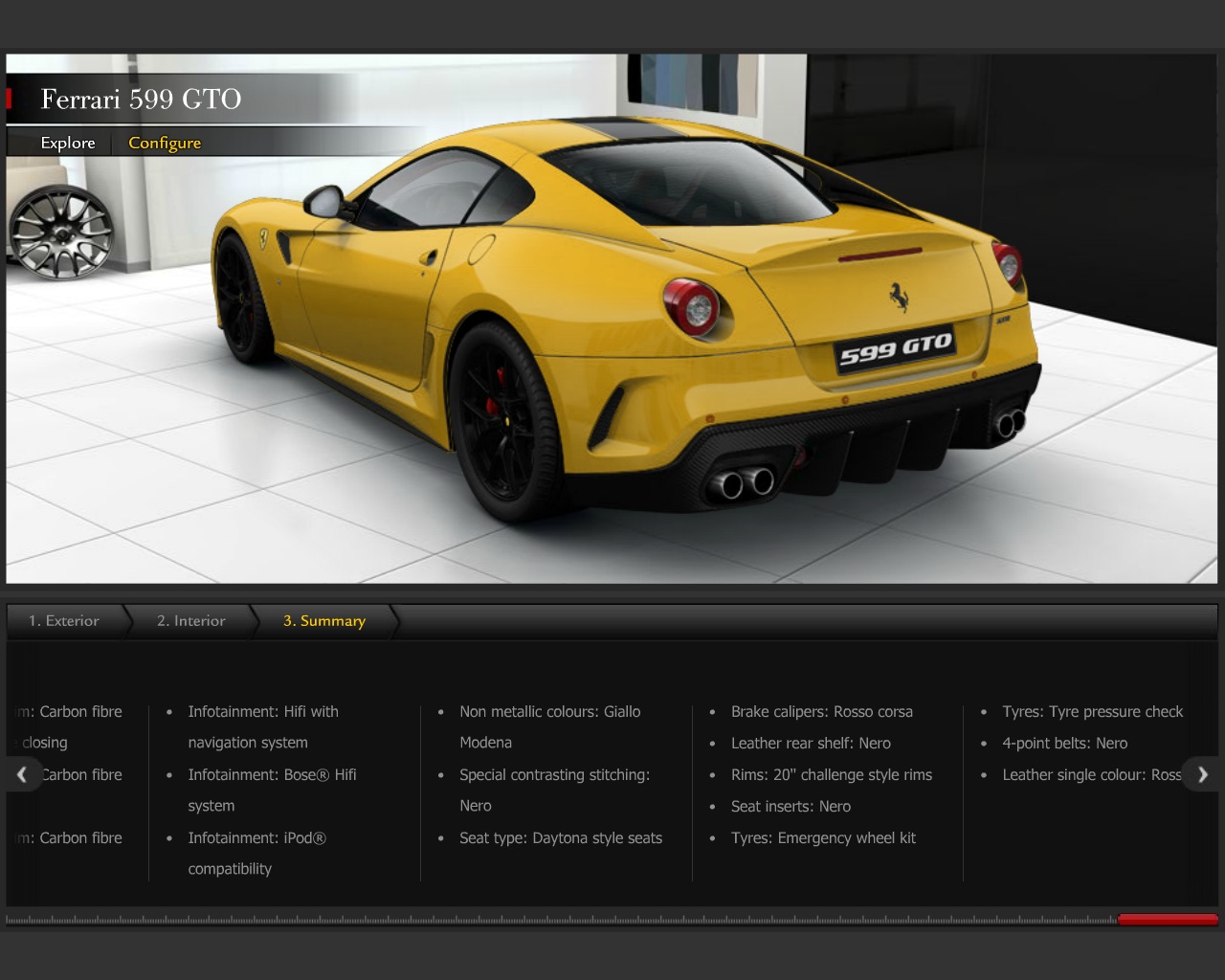The height and width of the screenshot is (980, 1225).
Task: Click the alloy wheel rim thumbnail
Action: click(x=61, y=233)
